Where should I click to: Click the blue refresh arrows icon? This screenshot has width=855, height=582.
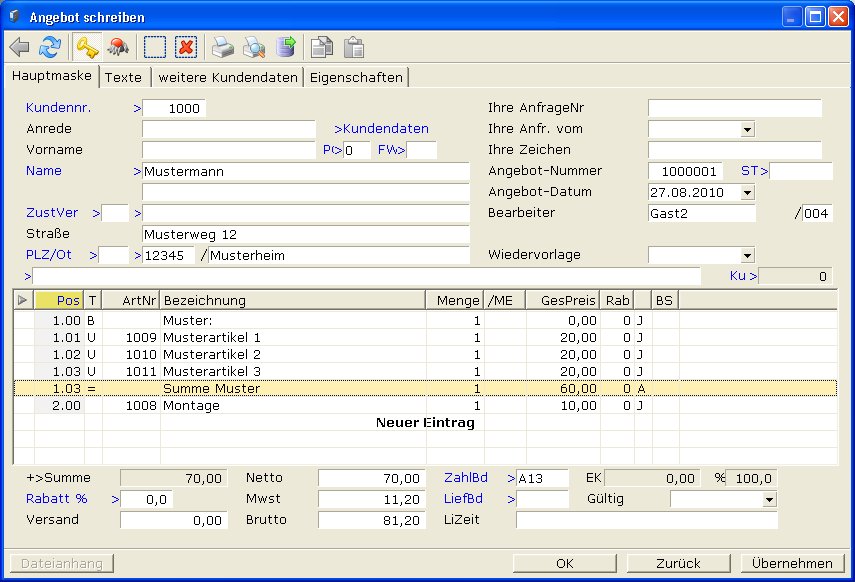[50, 47]
